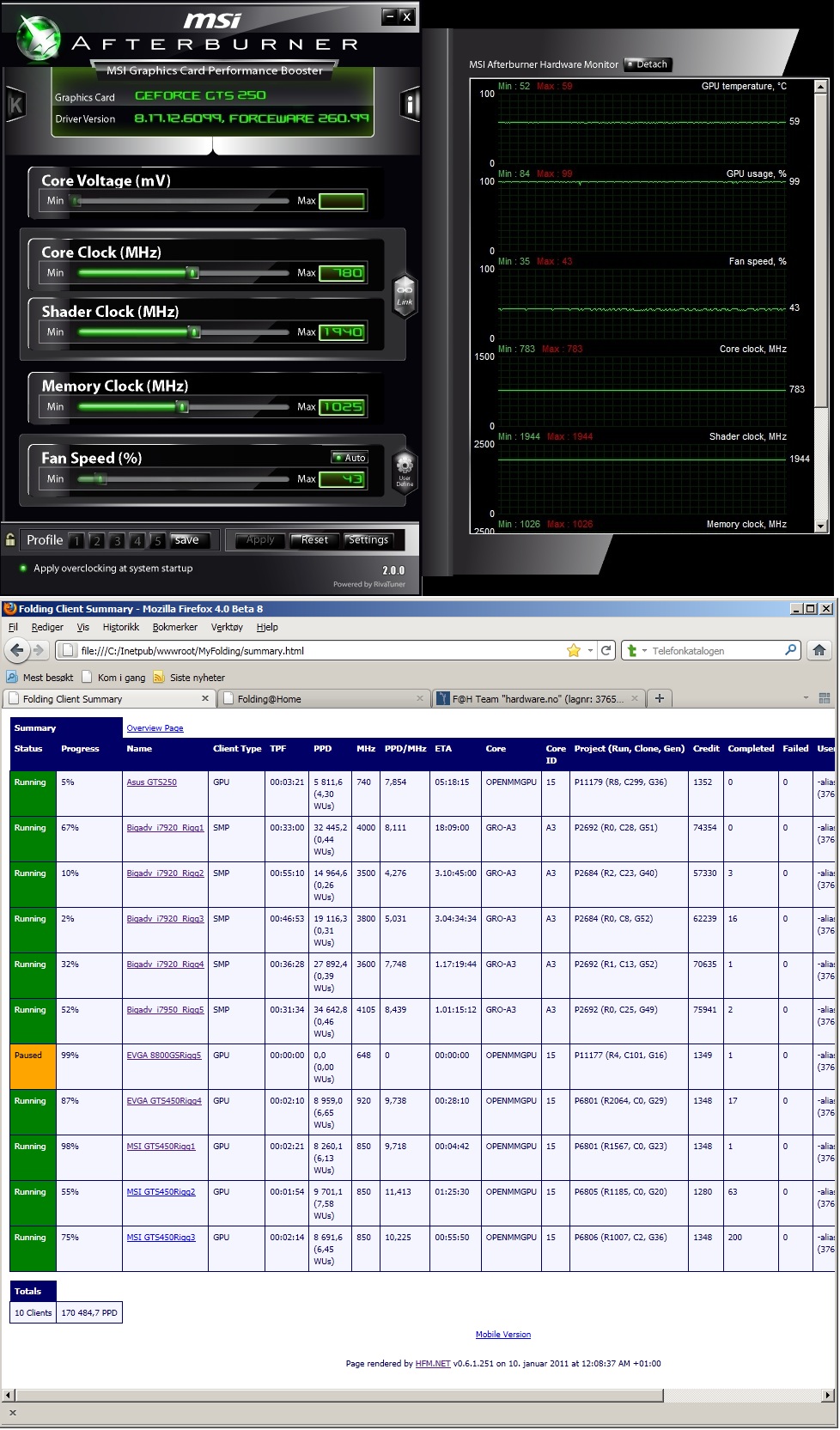Switch to F@H Team hardware.no tab
The image size is (840, 1430).
tap(538, 698)
